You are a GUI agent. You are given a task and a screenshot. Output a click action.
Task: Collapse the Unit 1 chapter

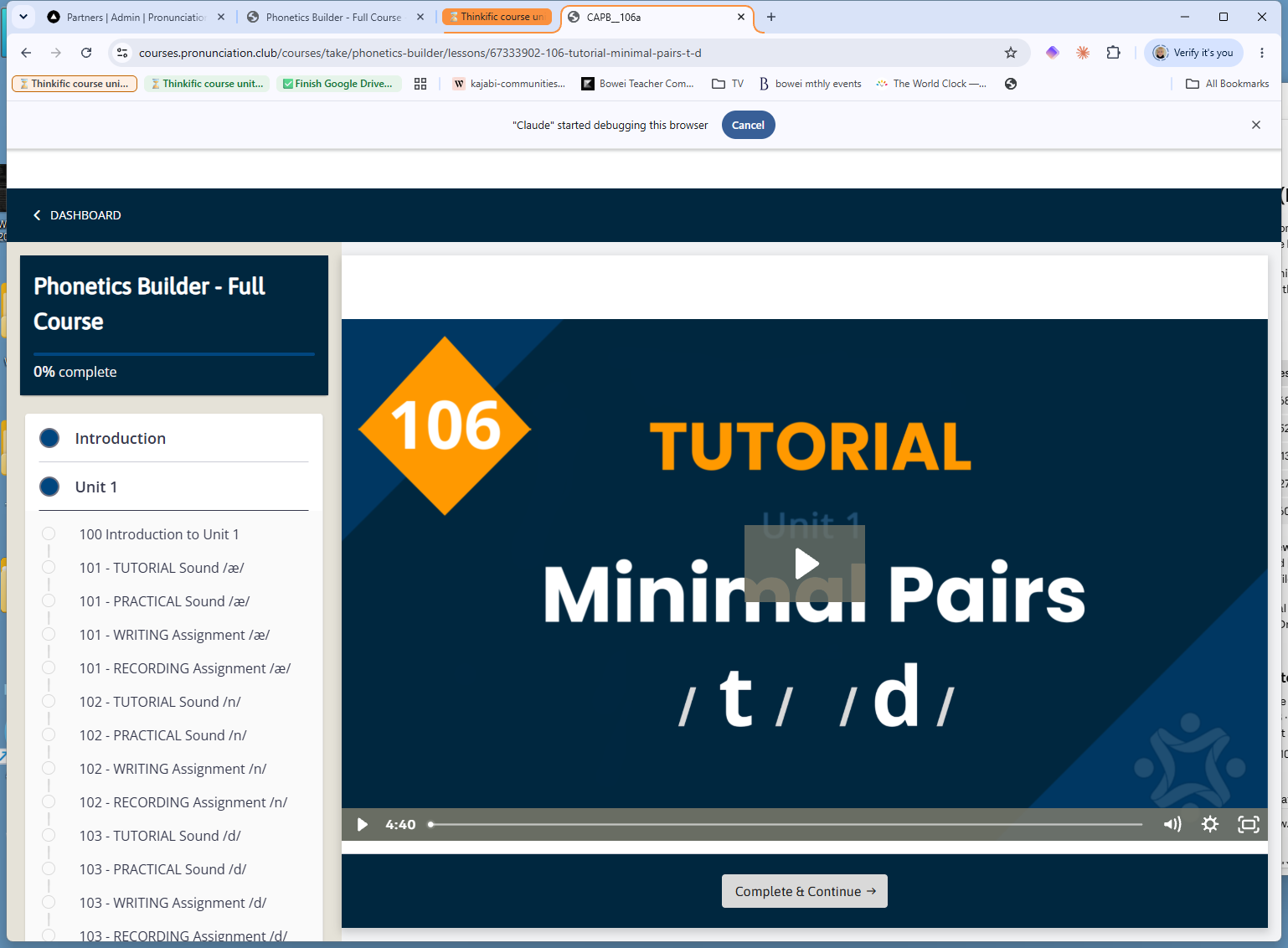coord(173,487)
